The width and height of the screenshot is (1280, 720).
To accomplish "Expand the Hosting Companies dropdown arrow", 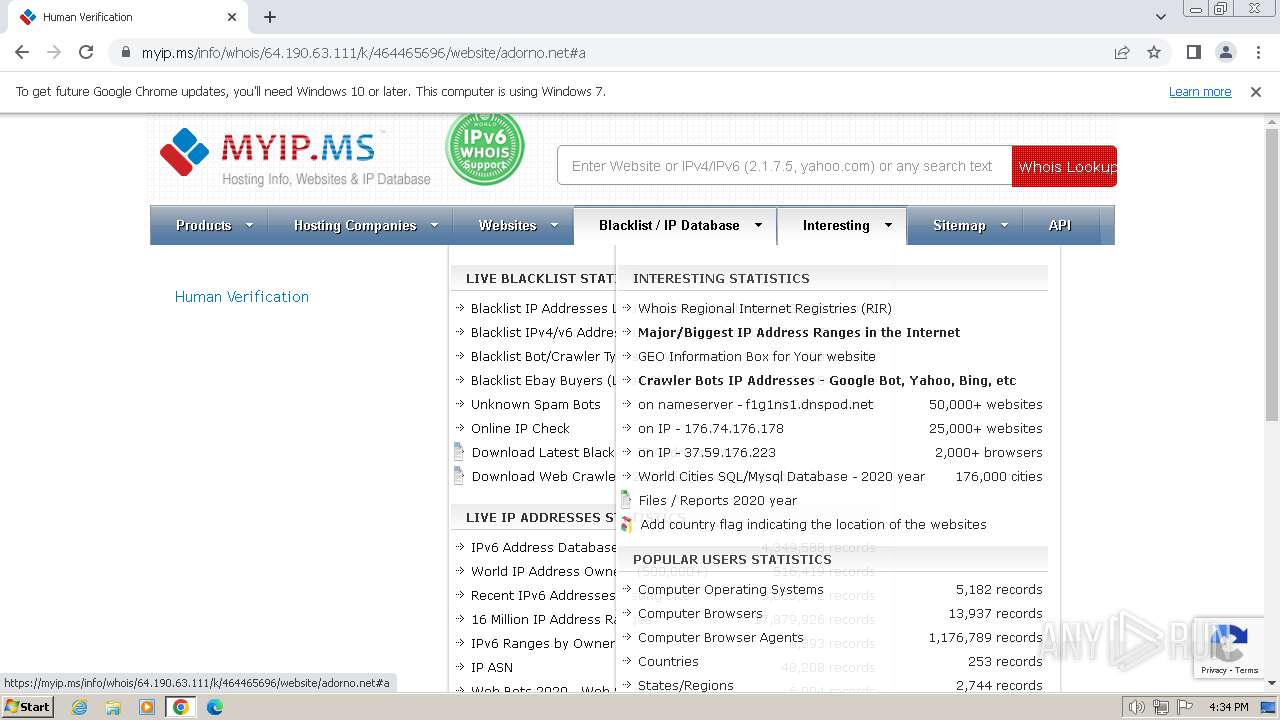I will (434, 225).
